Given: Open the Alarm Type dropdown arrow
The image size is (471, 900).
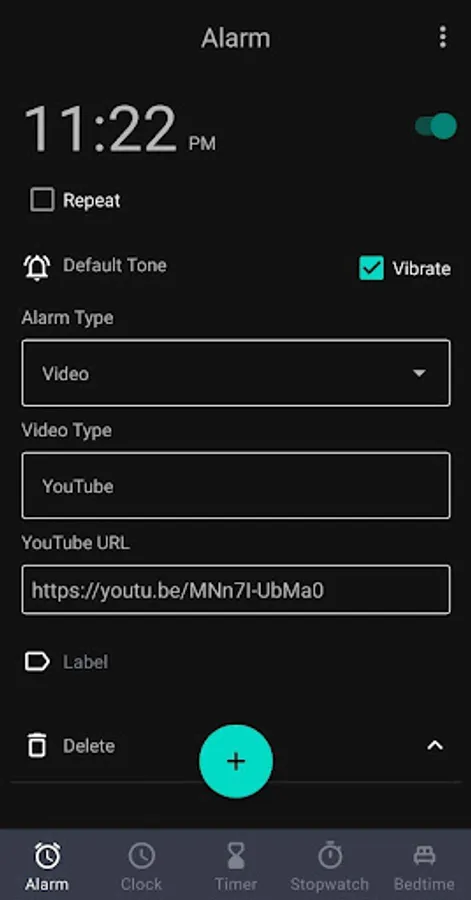Looking at the screenshot, I should pyautogui.click(x=419, y=373).
